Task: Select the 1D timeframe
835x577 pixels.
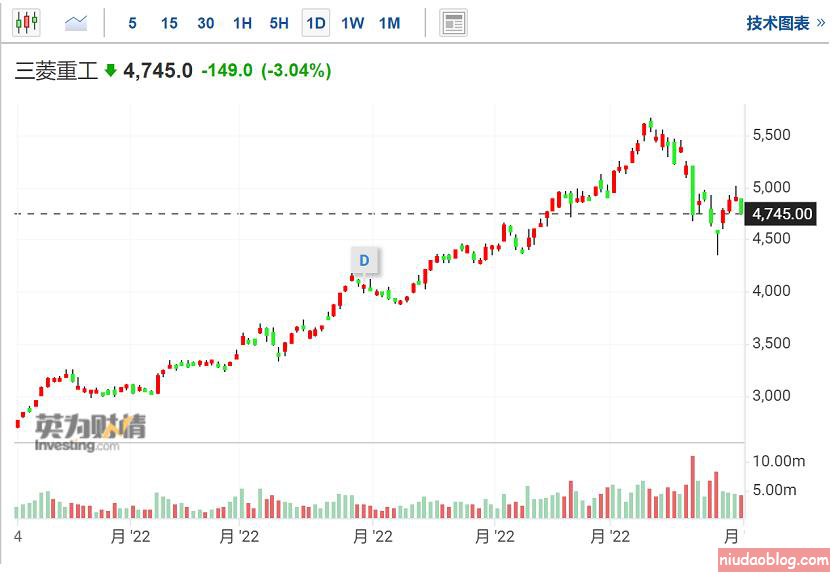Action: click(x=316, y=23)
